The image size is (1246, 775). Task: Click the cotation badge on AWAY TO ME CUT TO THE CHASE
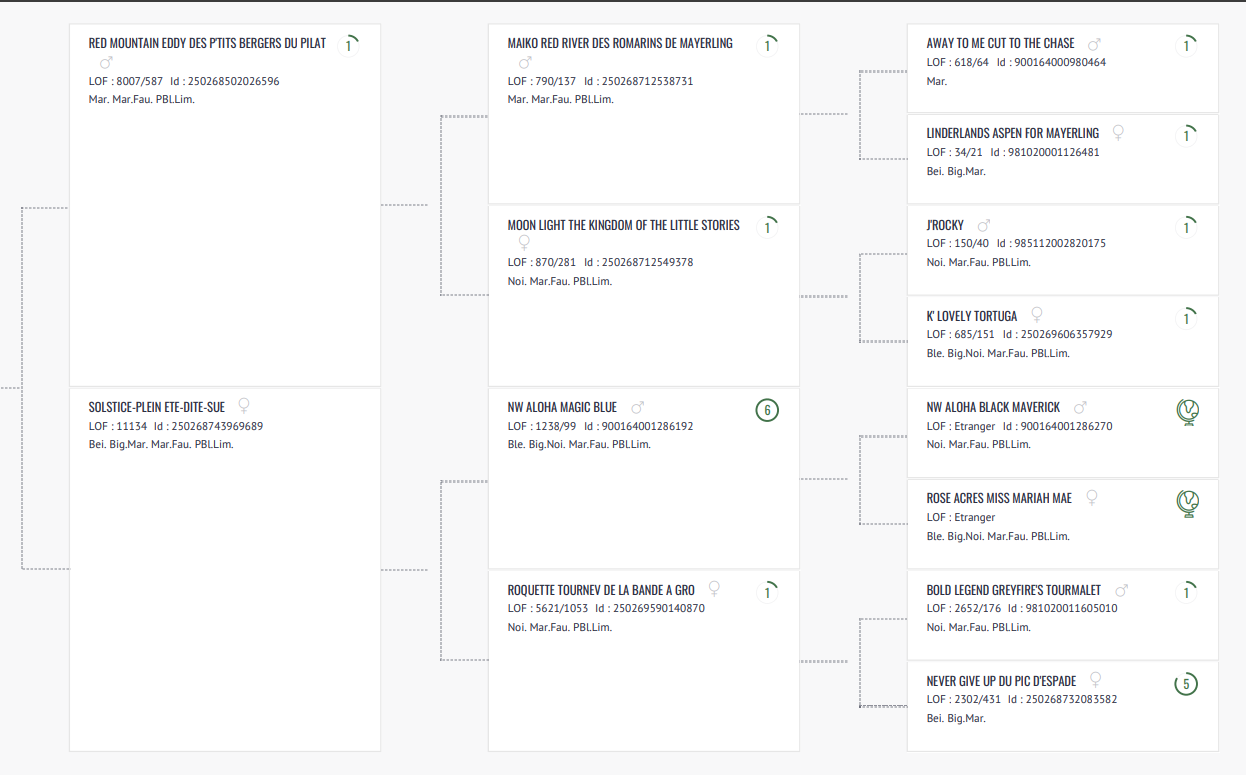[x=1186, y=45]
